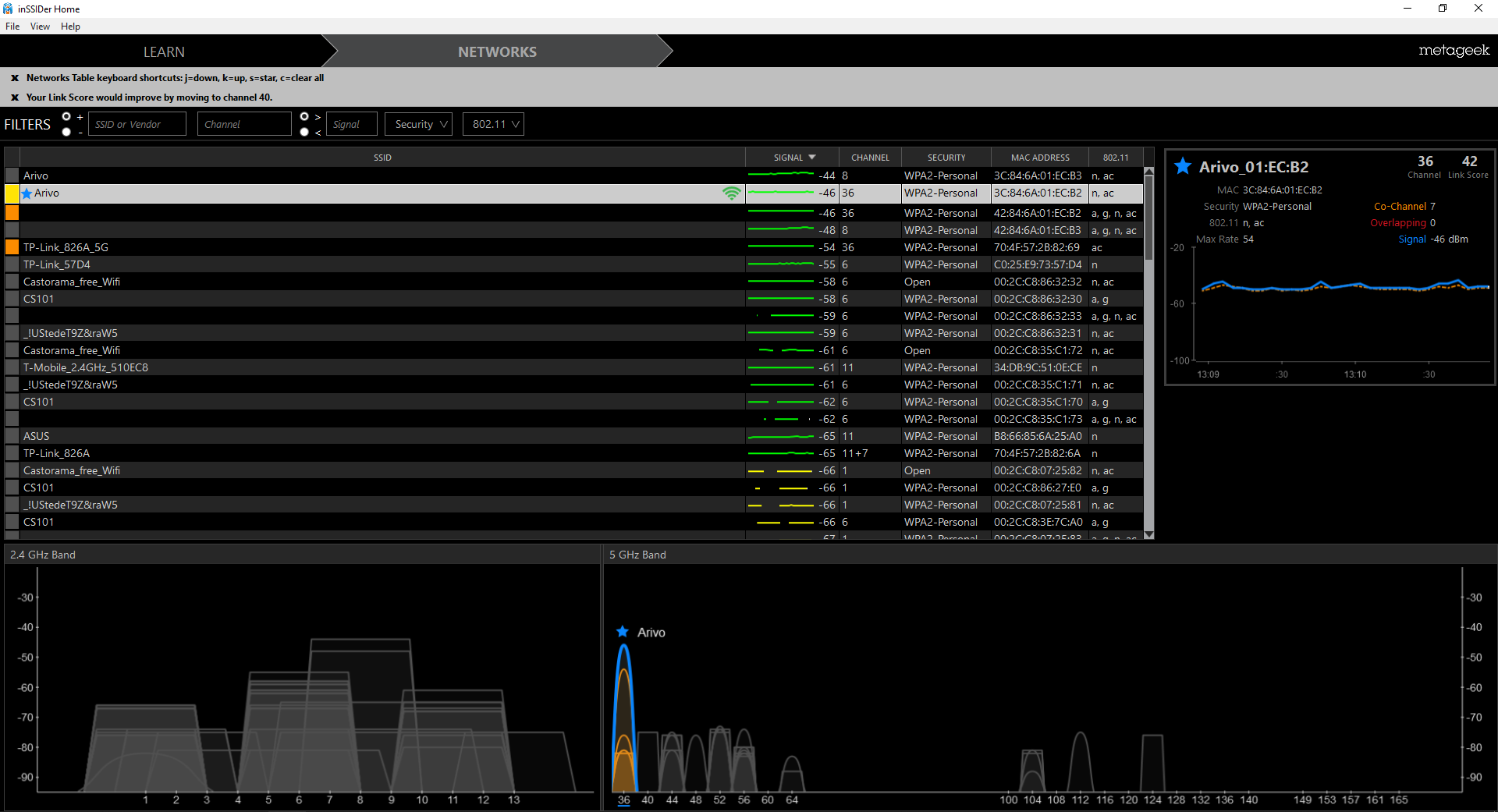
Task: Select the ASUS network row
Action: pos(573,436)
